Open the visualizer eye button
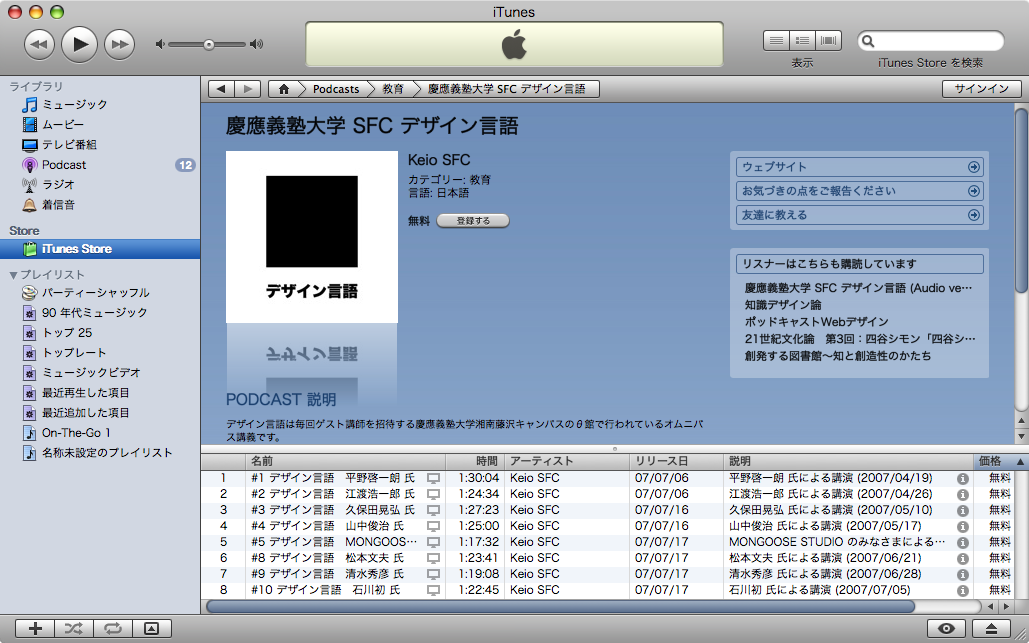Screen dimensions: 1029x643 tap(946, 628)
